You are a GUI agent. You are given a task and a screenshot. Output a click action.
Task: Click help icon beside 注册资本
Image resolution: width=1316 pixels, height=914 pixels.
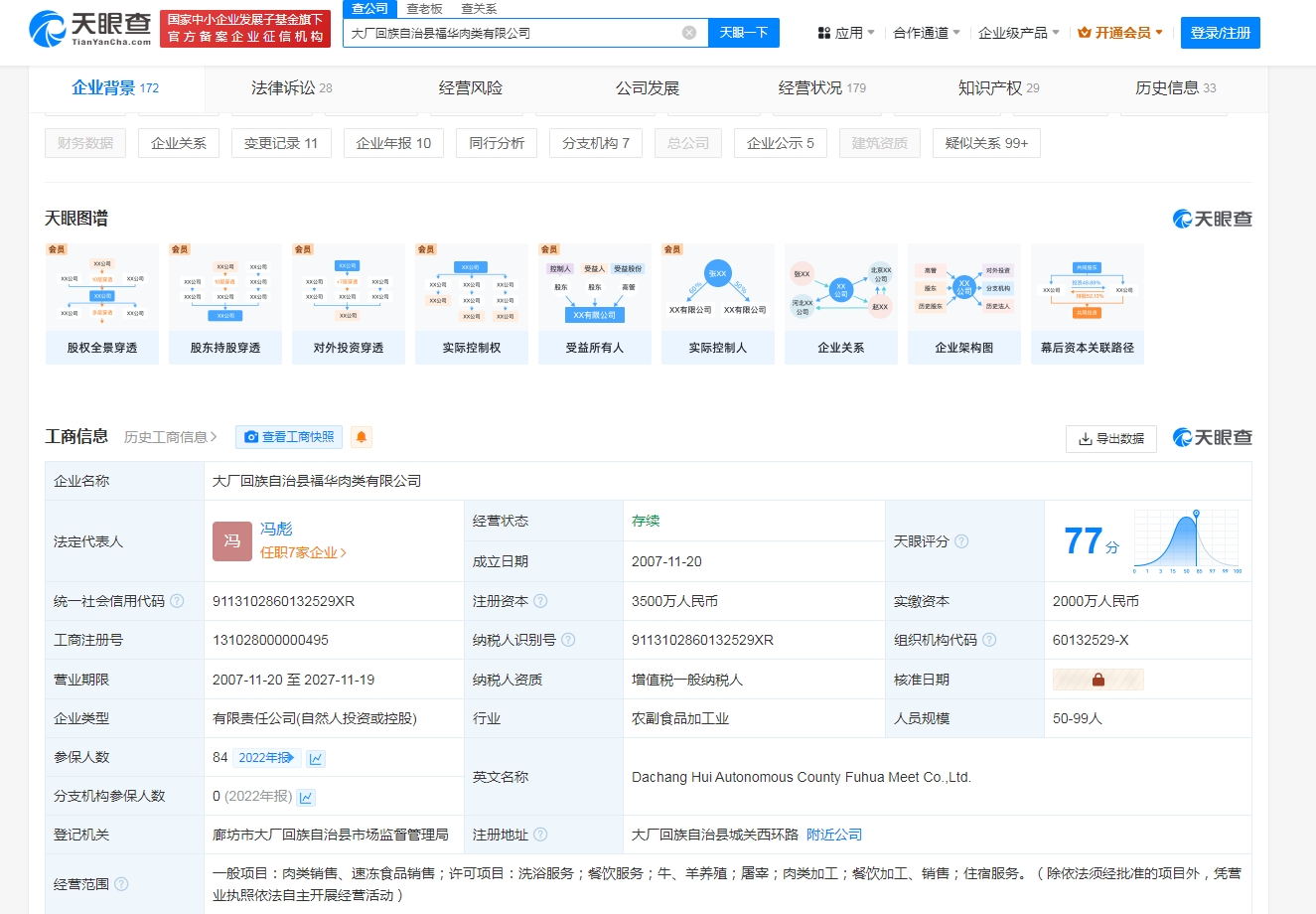click(540, 601)
